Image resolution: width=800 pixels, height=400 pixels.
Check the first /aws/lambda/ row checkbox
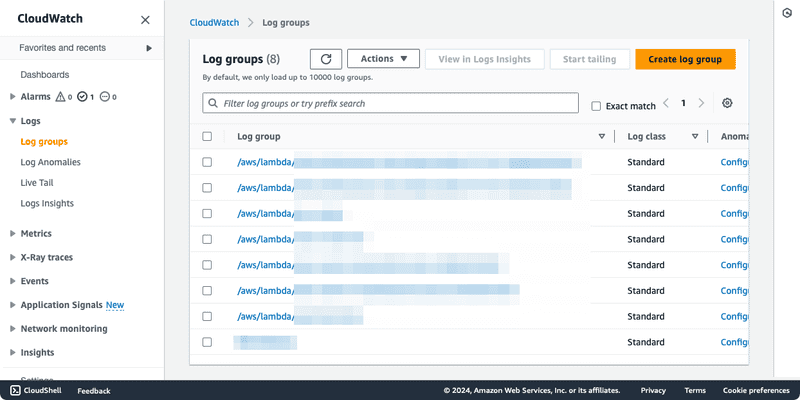pos(207,162)
